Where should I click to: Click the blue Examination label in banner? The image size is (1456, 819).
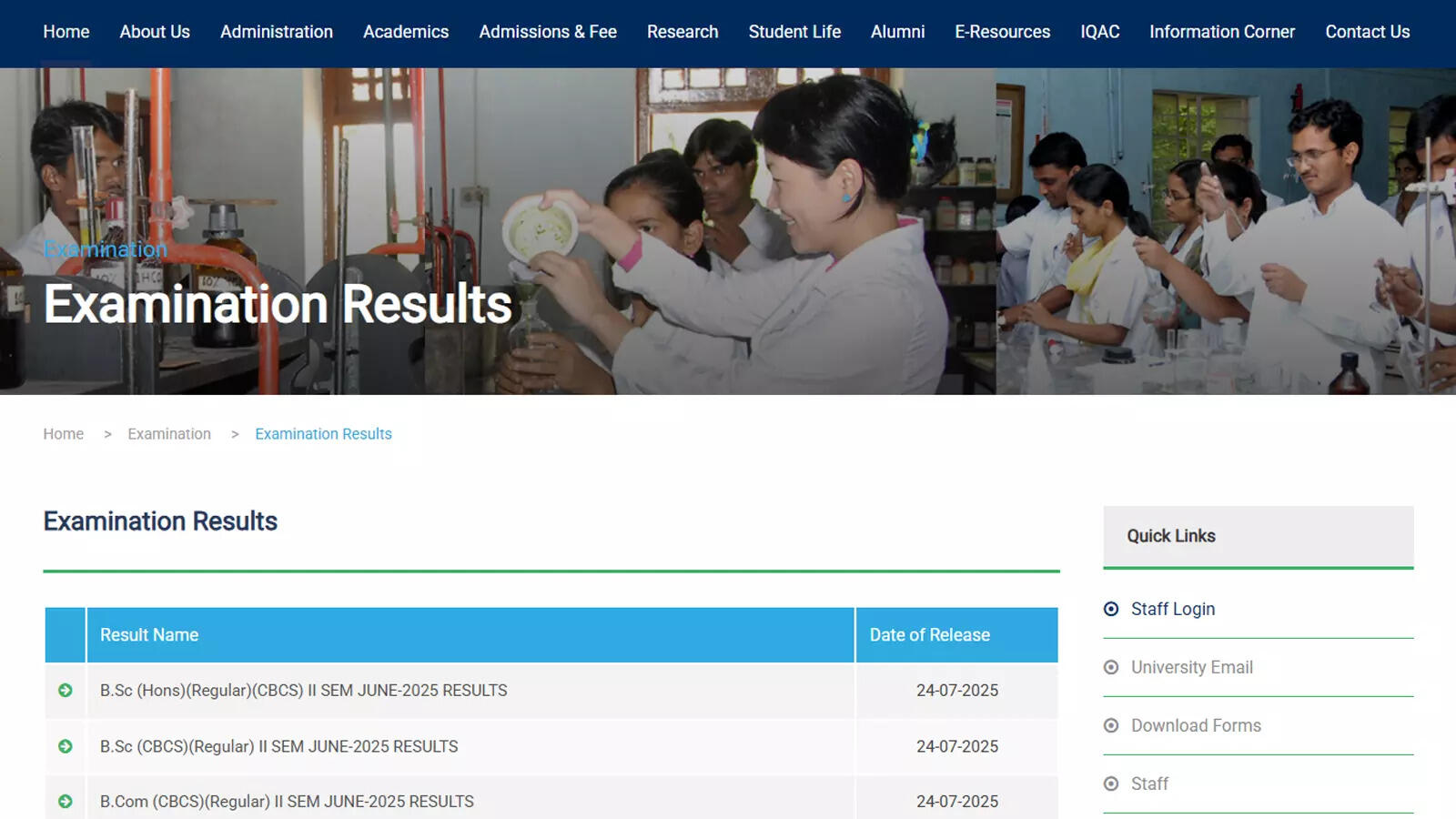tap(106, 249)
